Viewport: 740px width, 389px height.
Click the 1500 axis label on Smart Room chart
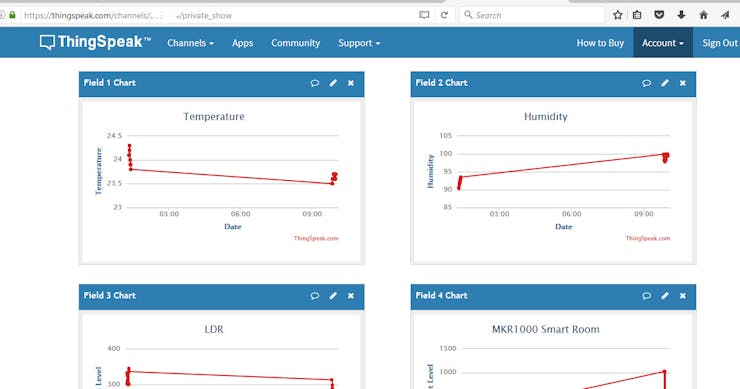point(448,348)
